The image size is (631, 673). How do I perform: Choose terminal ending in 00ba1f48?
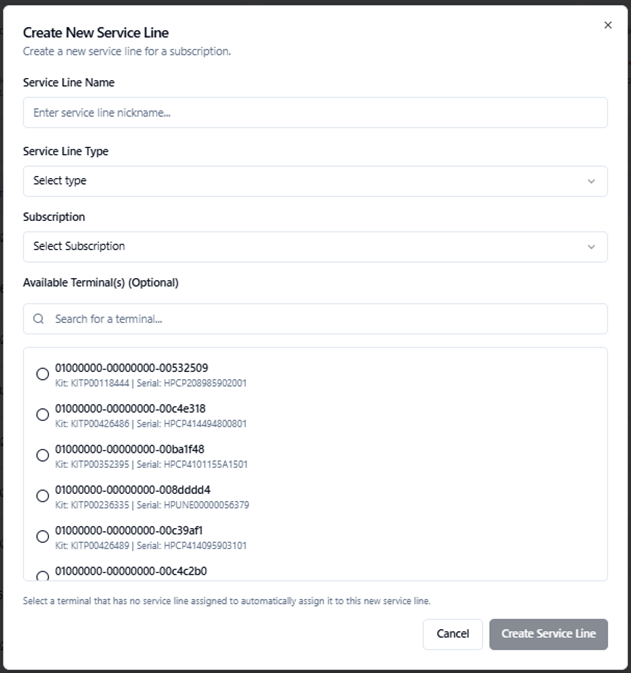pyautogui.click(x=43, y=455)
